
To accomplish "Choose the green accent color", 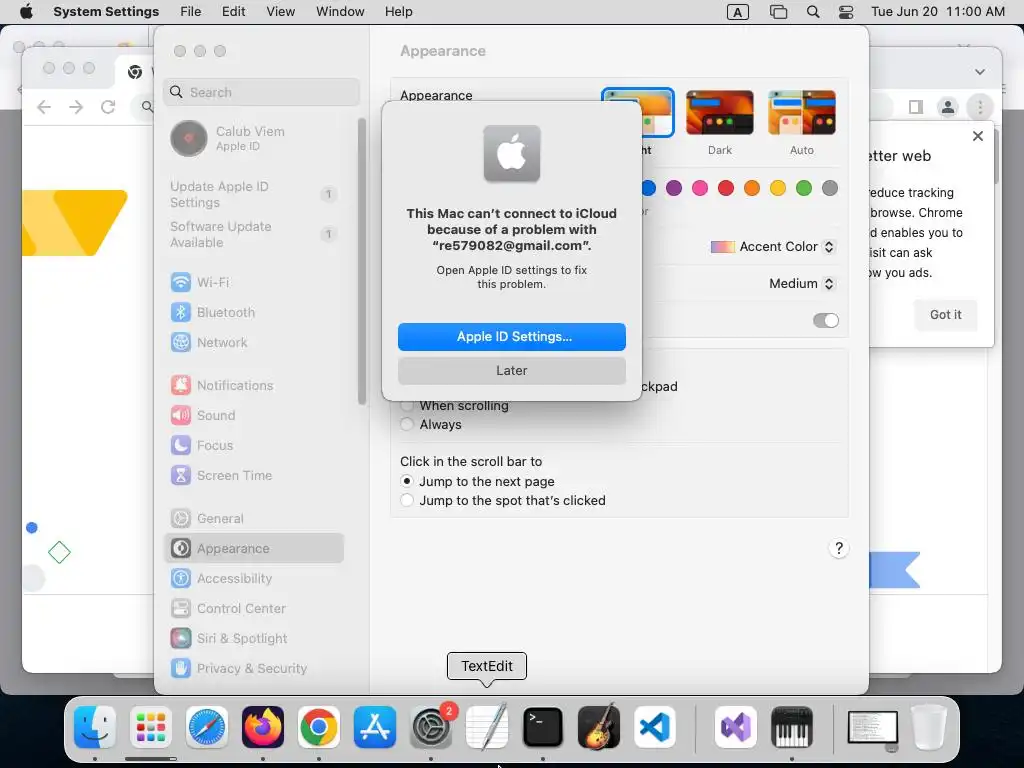I will [x=803, y=188].
